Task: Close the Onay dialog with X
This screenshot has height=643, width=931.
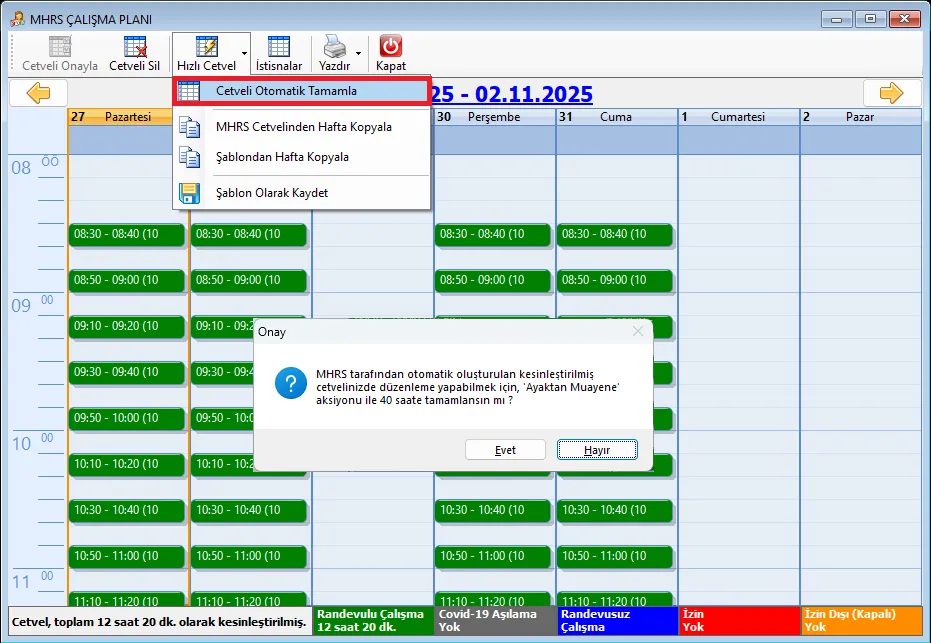Action: (x=638, y=331)
